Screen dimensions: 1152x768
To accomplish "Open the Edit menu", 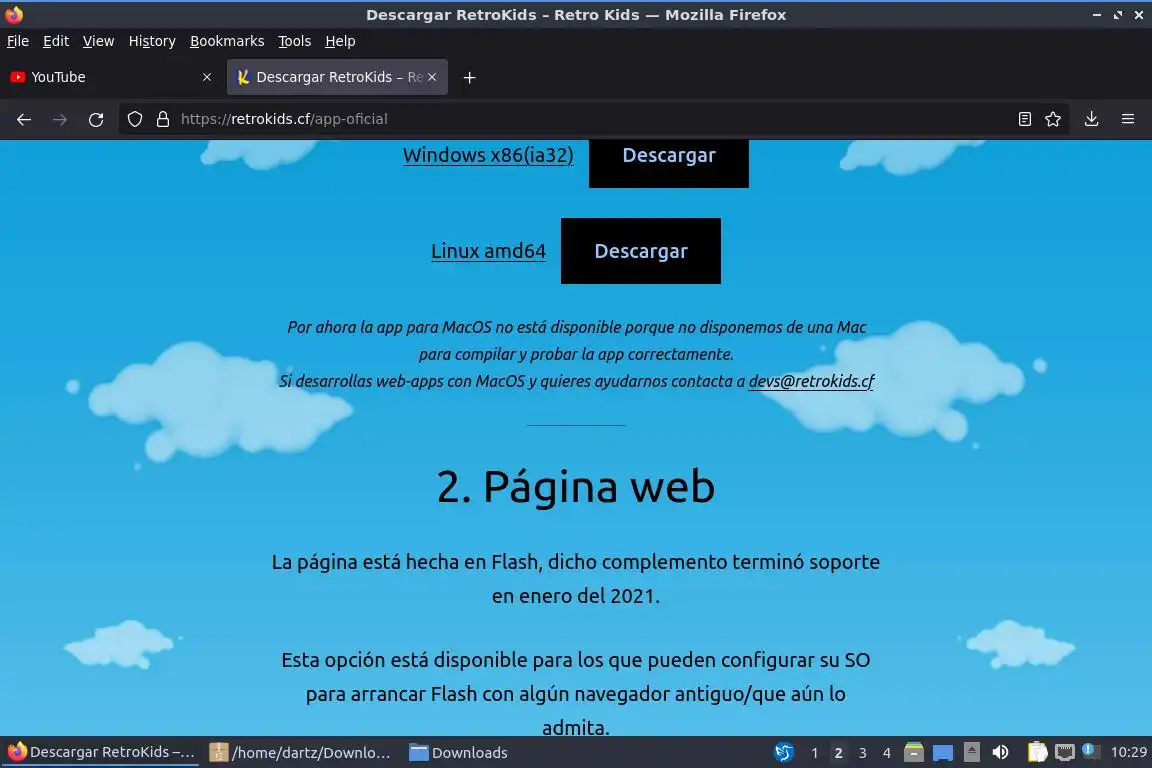I will click(56, 41).
